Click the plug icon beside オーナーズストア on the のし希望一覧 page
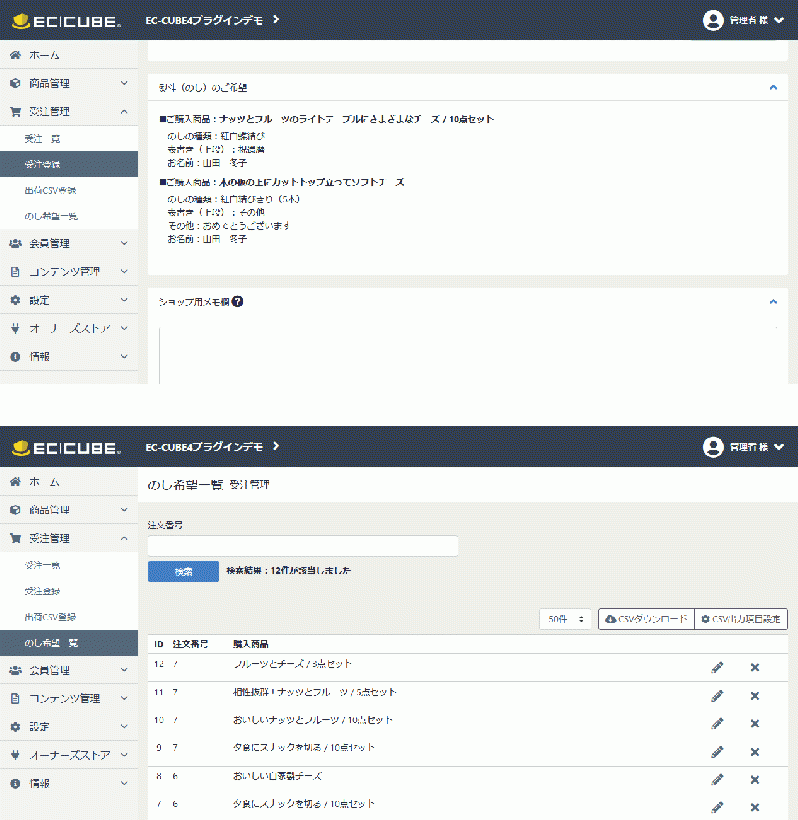The height and width of the screenshot is (820, 798). (15, 755)
